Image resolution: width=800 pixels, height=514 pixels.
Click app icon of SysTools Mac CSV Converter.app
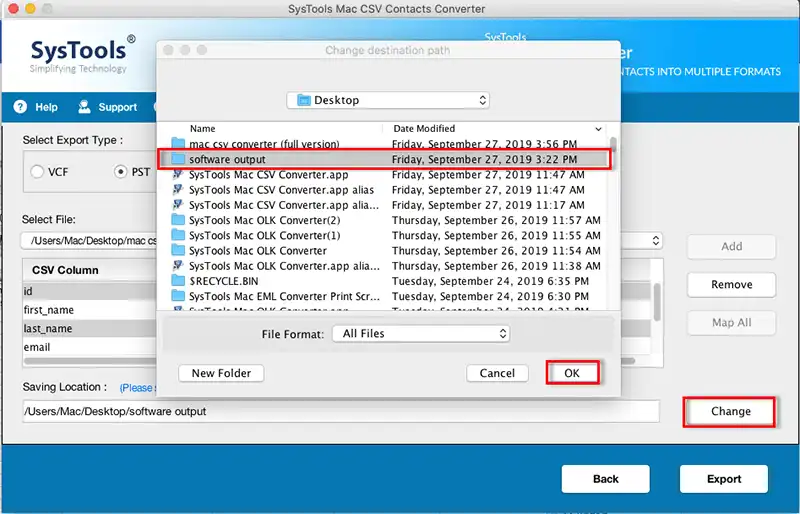pyautogui.click(x=178, y=174)
